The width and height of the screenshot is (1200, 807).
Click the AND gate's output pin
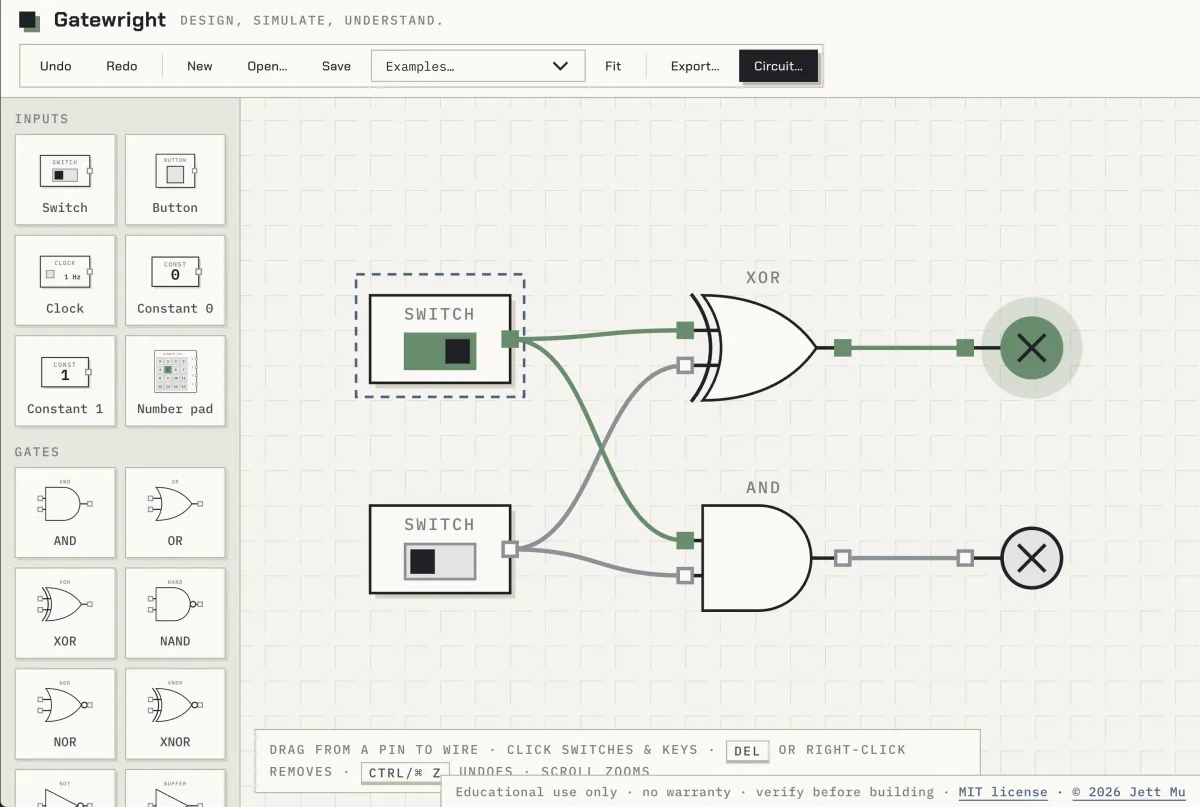(842, 558)
